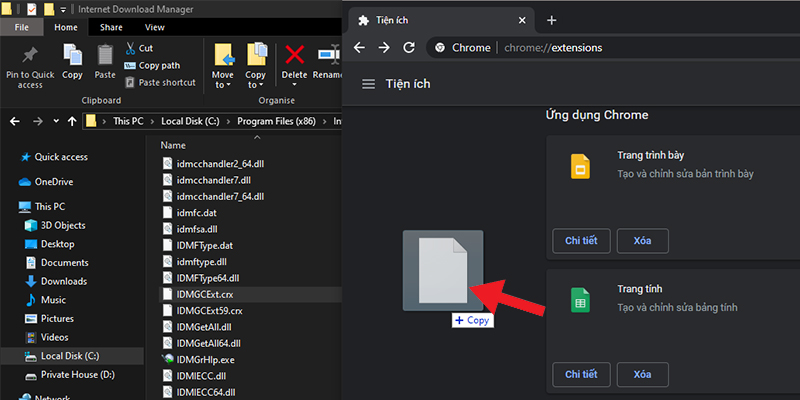Click the red Delete icon
This screenshot has width=800, height=400.
(x=294, y=54)
